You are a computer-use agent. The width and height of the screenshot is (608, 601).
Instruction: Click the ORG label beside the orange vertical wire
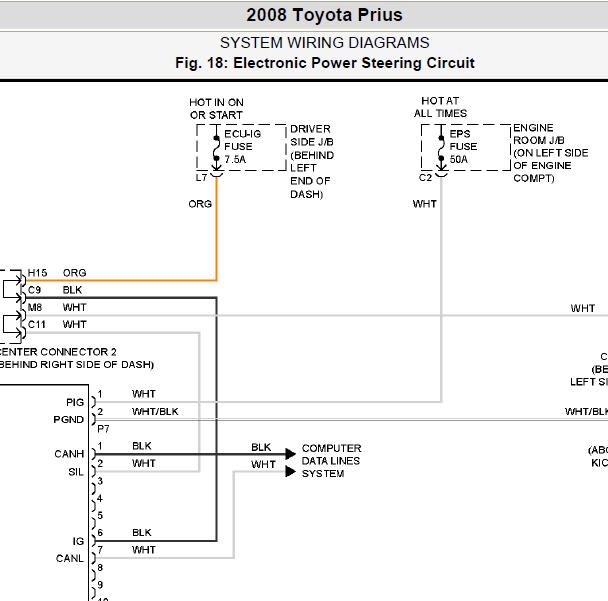point(200,204)
